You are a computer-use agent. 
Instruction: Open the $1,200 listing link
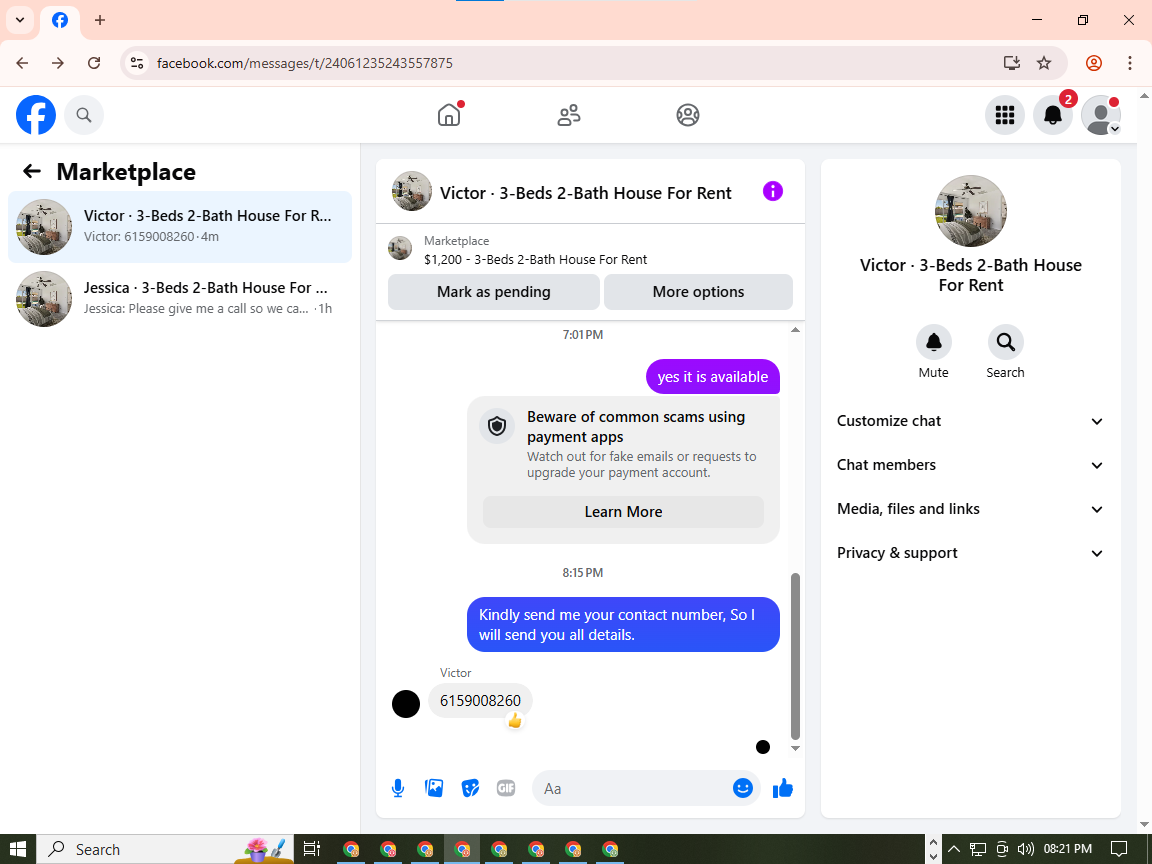coord(536,259)
